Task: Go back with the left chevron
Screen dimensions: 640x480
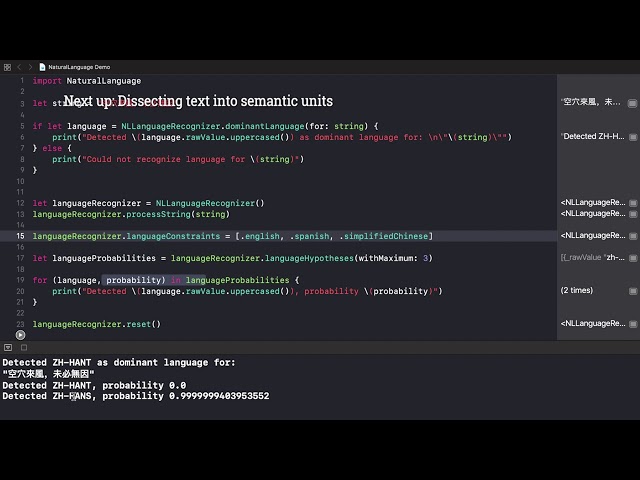Action: (19, 67)
